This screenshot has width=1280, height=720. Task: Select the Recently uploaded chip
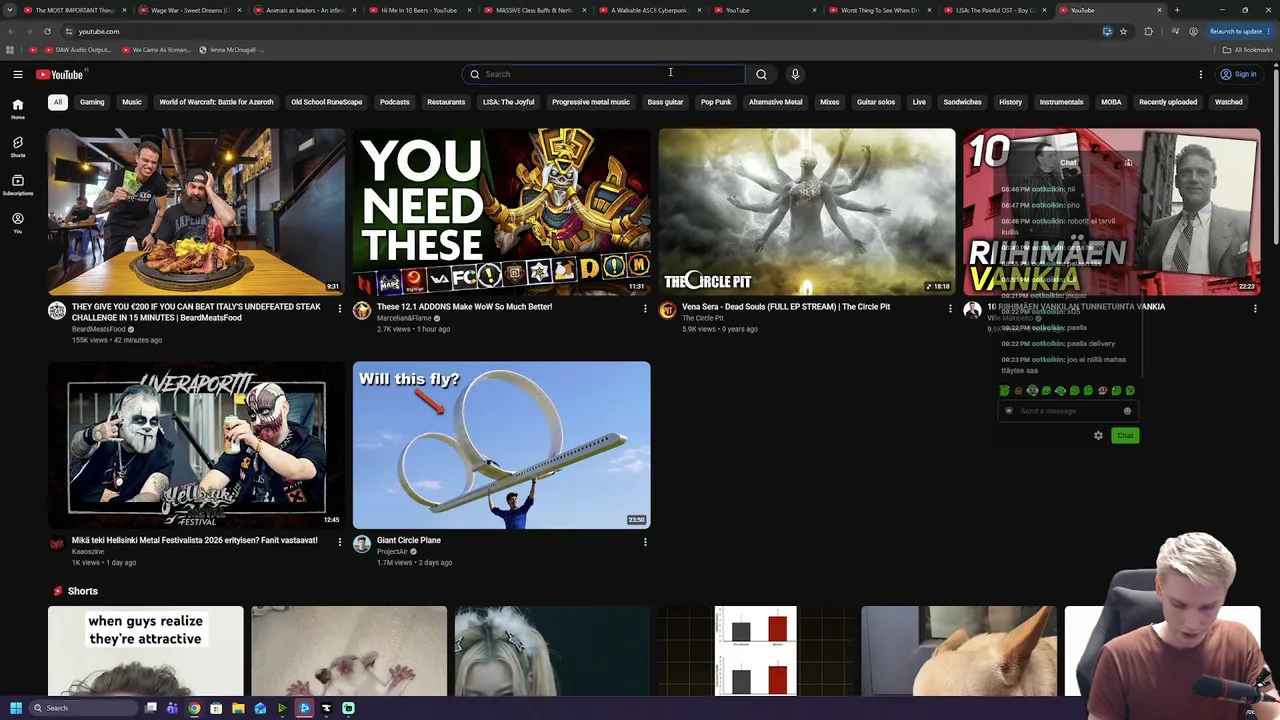point(1168,102)
